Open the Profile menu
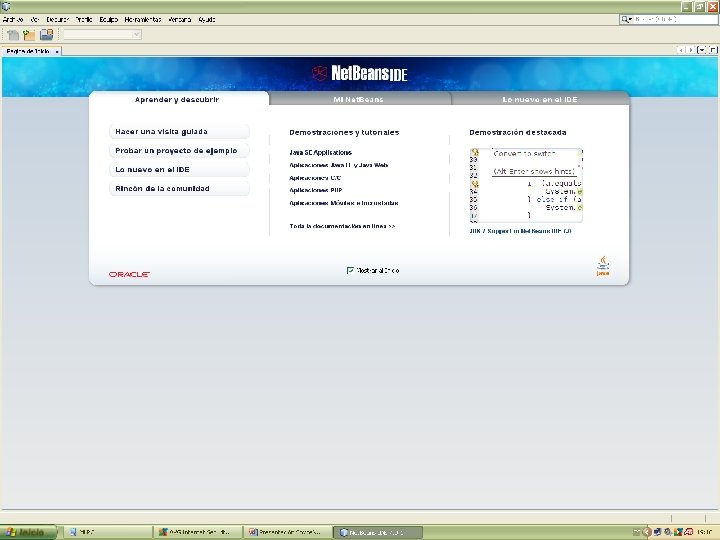This screenshot has height=540, width=720. click(x=84, y=19)
